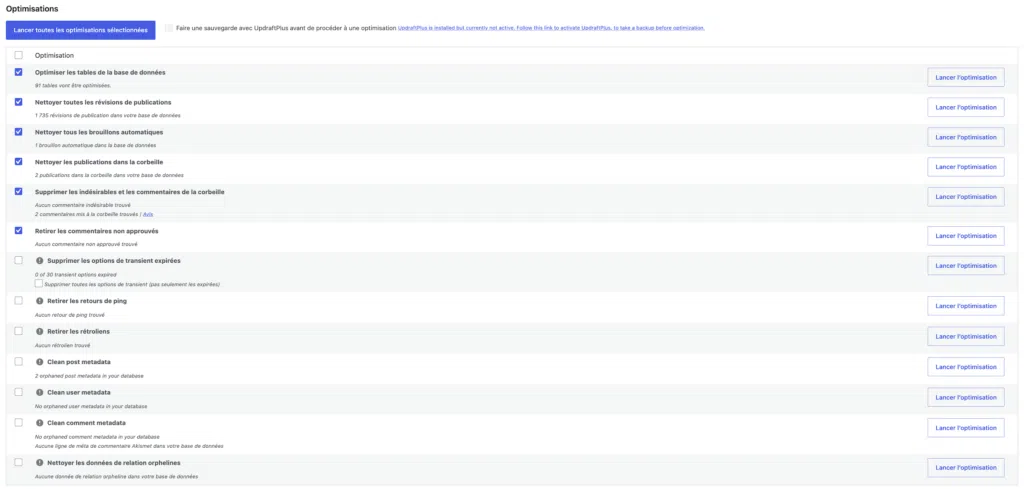Click warning icon beside Clean comment metadata

(x=39, y=422)
